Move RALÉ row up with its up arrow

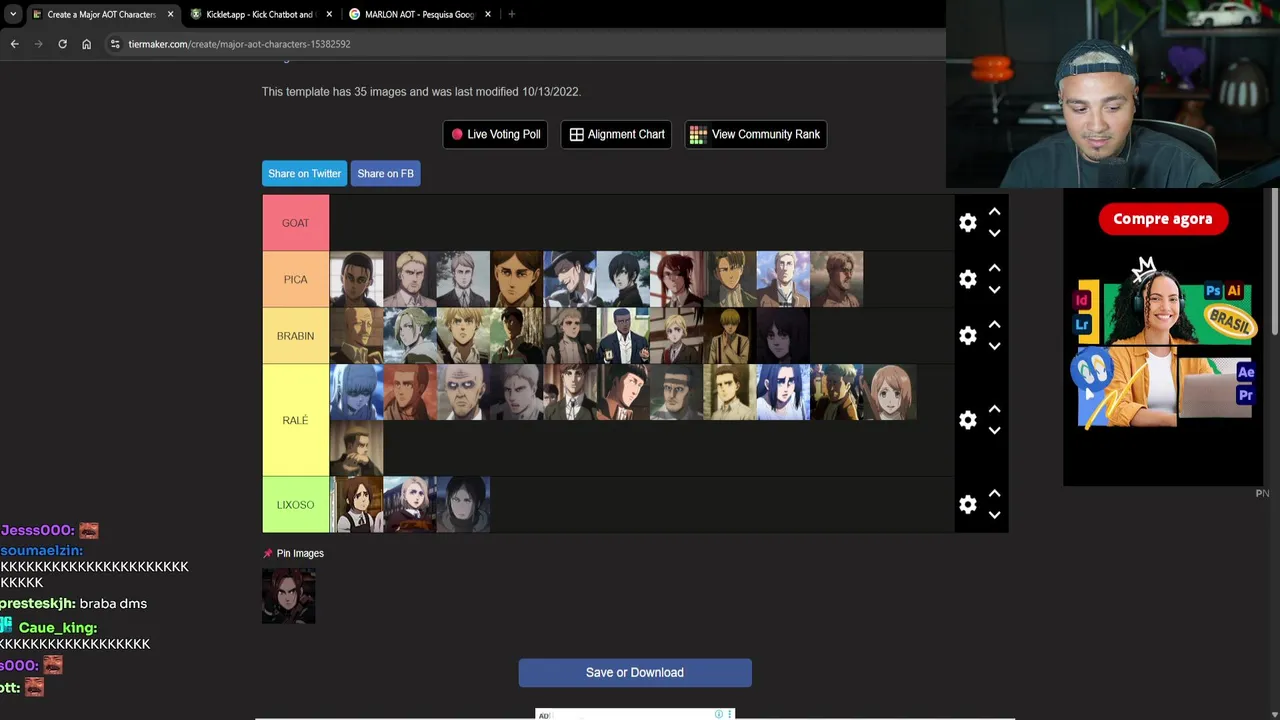click(x=994, y=409)
